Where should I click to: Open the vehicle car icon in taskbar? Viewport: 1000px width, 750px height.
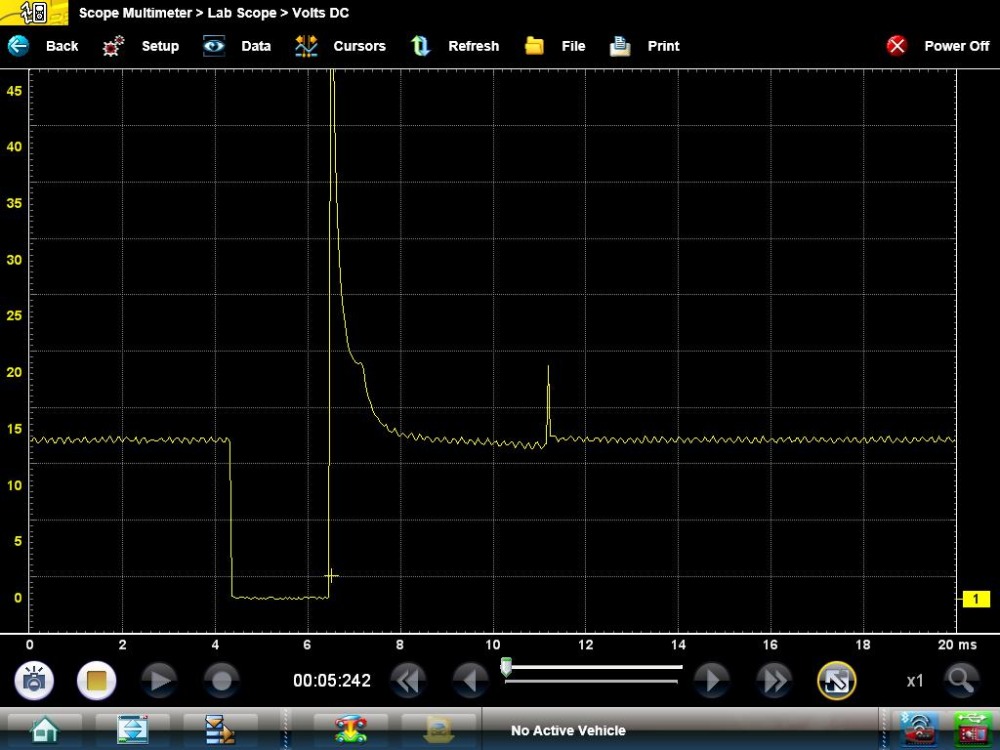350,730
